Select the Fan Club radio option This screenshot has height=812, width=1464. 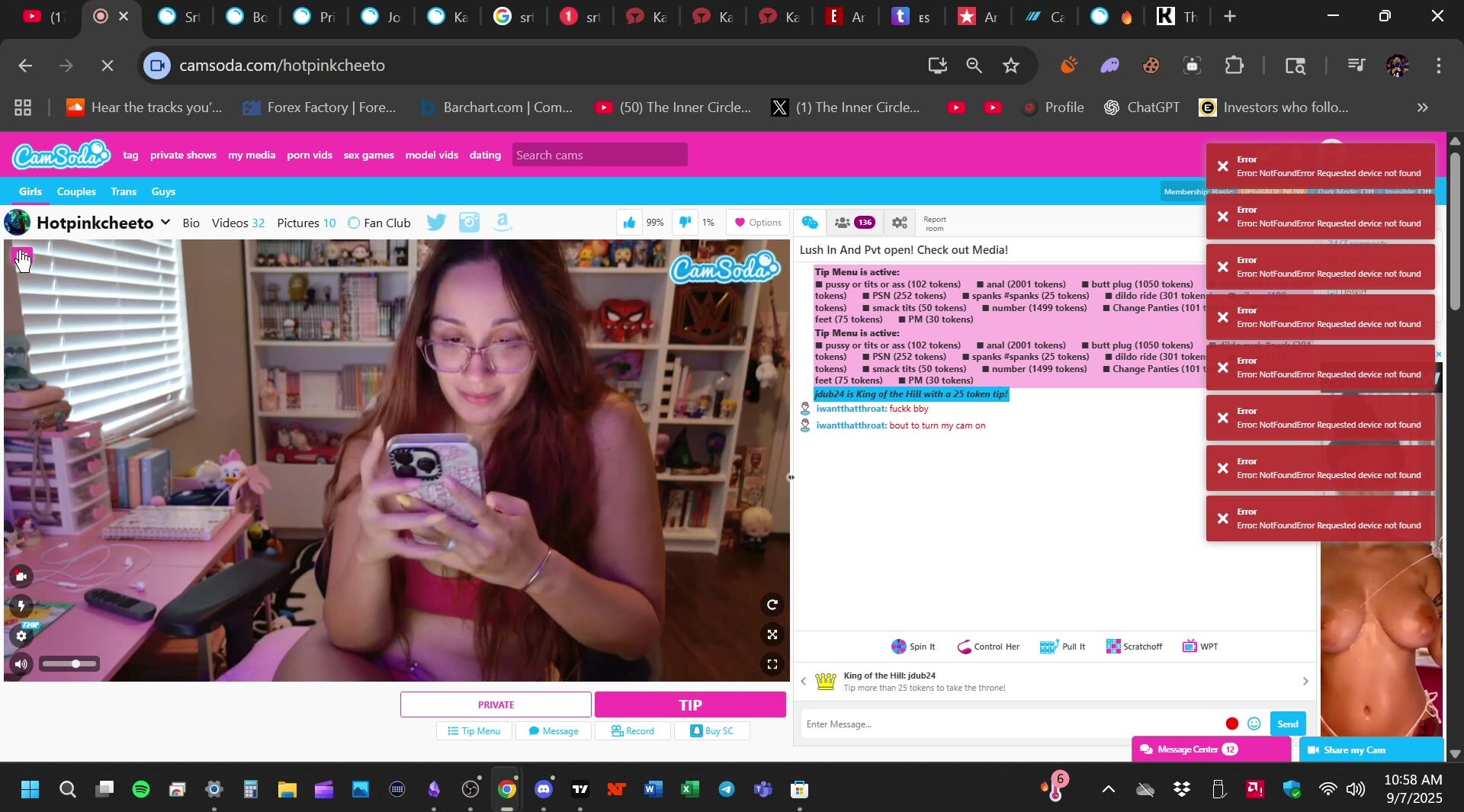pos(354,223)
